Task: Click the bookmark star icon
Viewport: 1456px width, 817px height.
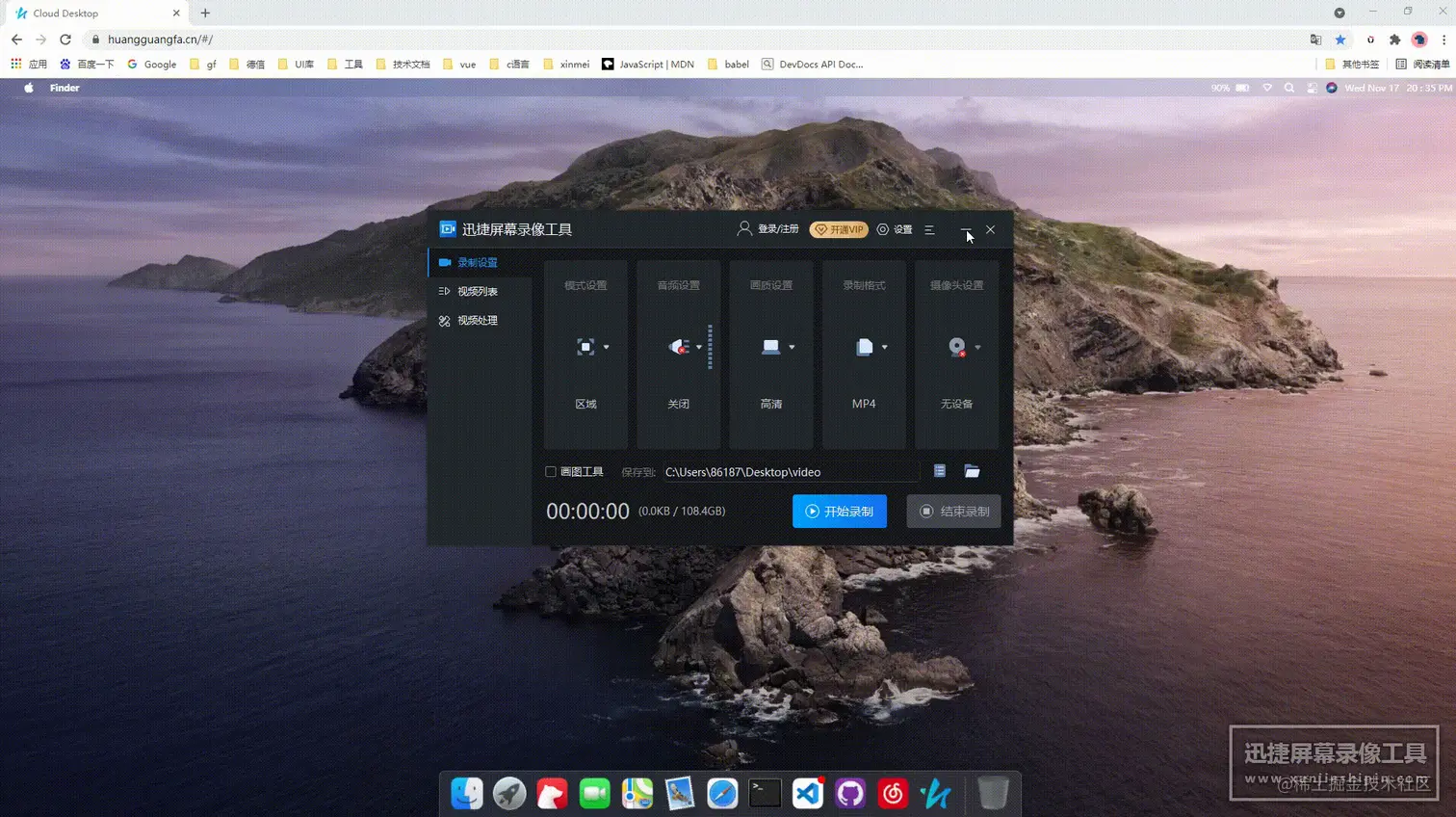Action: coord(1340,40)
